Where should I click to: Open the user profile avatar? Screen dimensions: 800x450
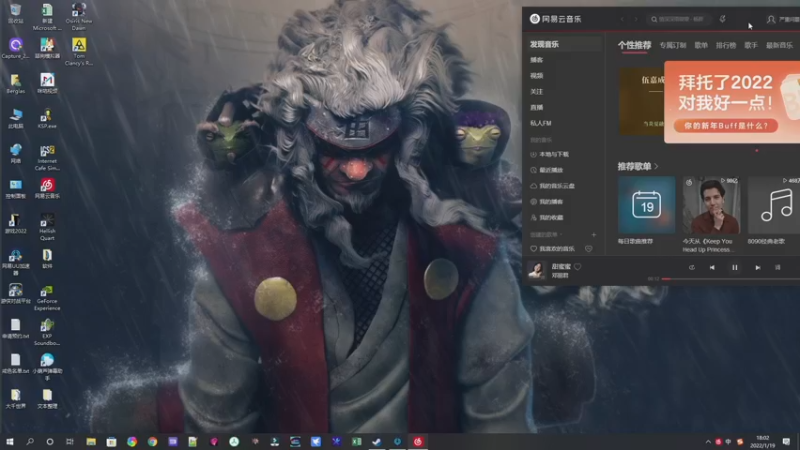click(771, 19)
